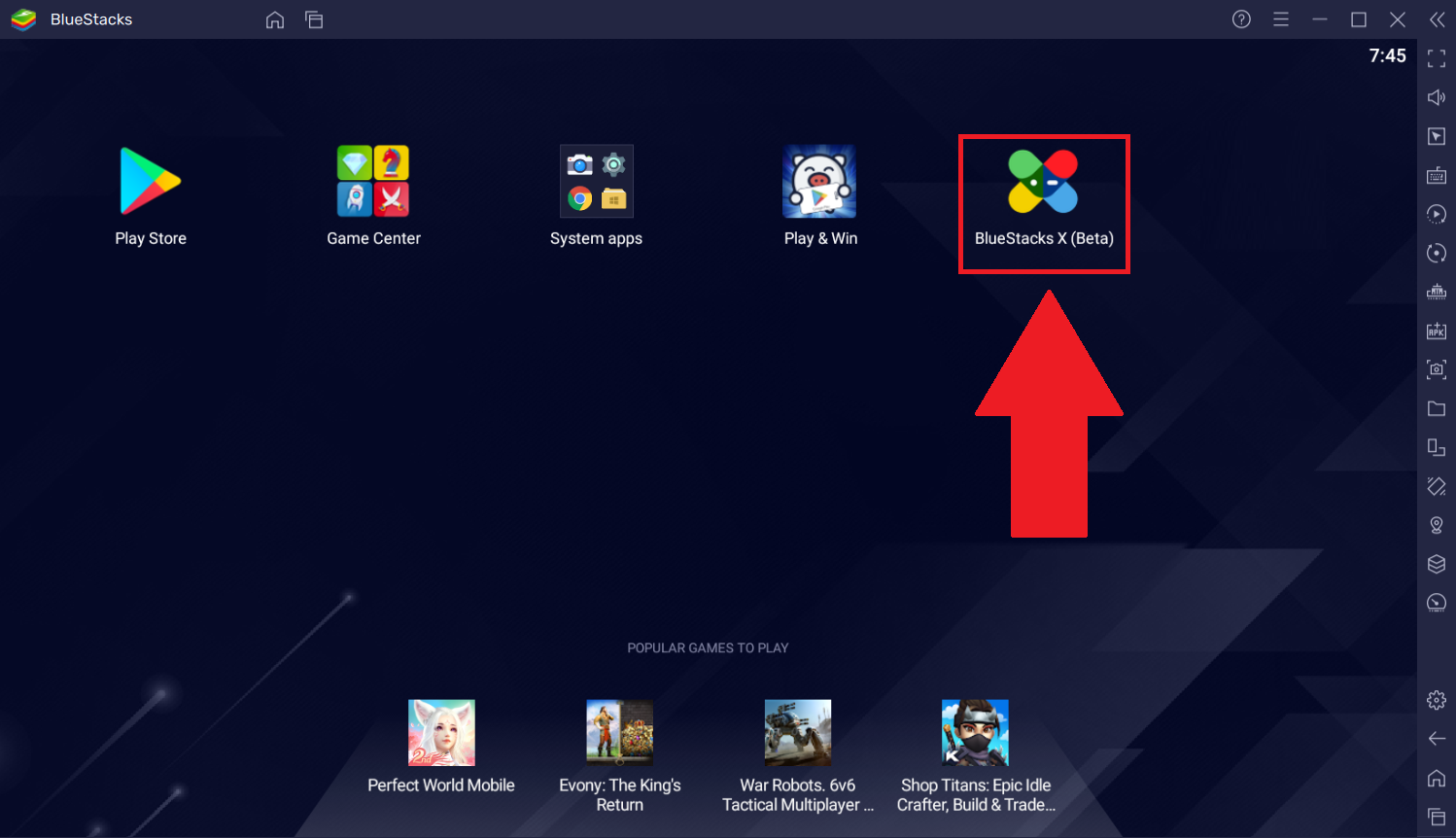
Task: Open BlueStacks settings gear
Action: coord(1436,699)
